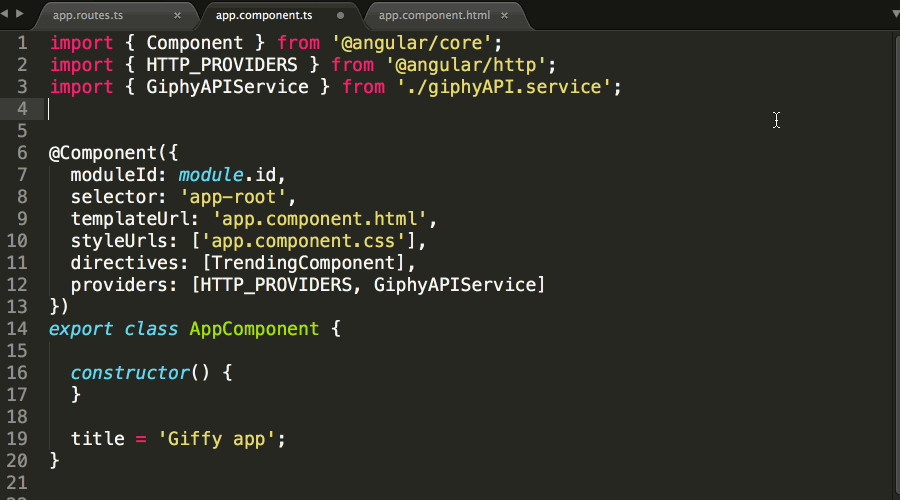Image resolution: width=900 pixels, height=500 pixels.
Task: Click directives property name
Action: 125,263
